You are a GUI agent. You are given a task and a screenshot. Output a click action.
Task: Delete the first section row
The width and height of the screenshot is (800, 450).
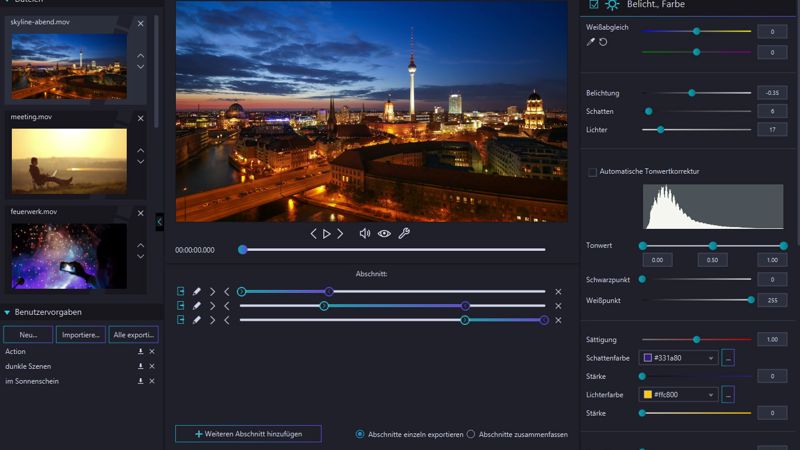(558, 292)
